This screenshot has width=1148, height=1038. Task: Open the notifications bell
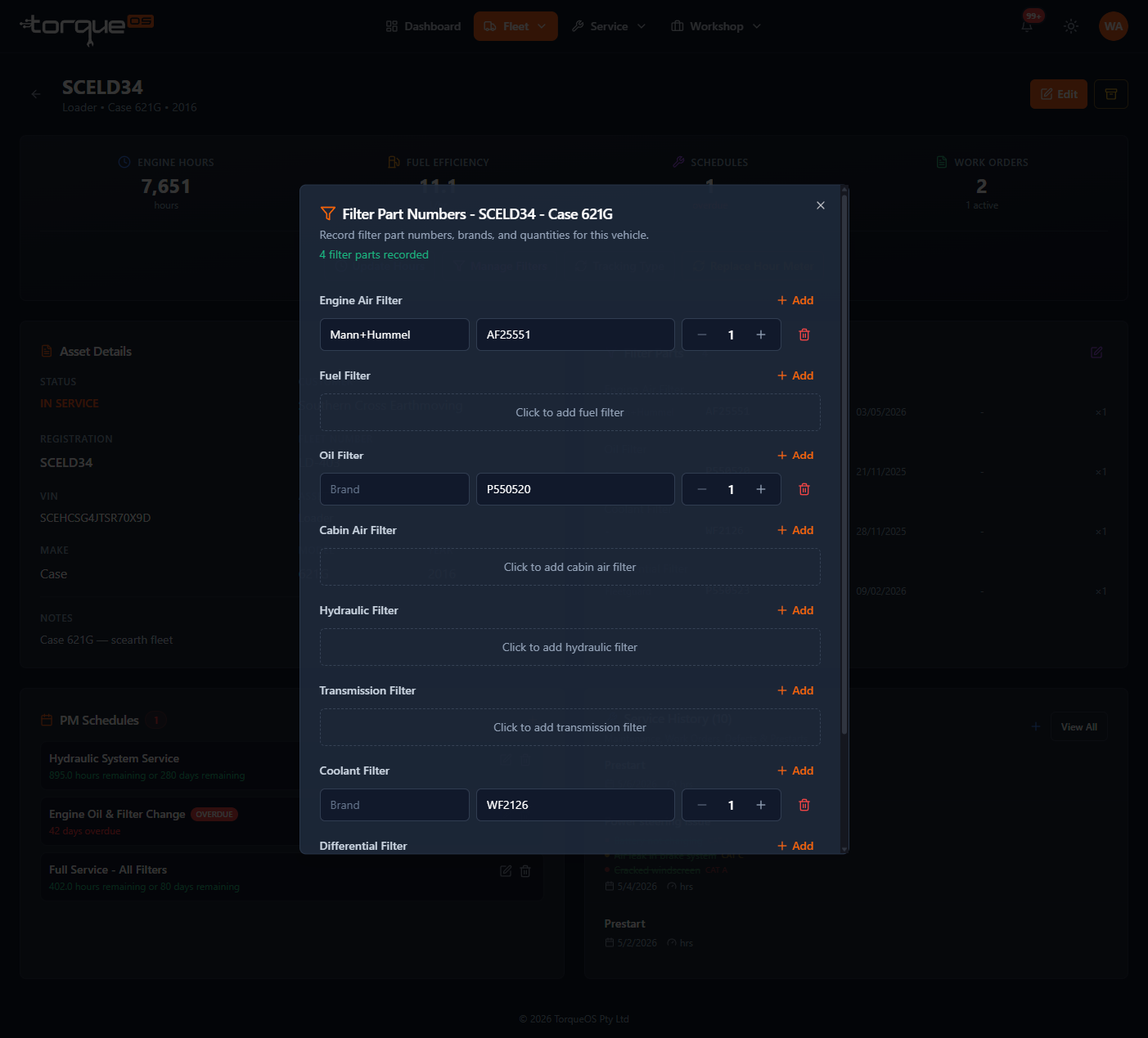click(1027, 26)
